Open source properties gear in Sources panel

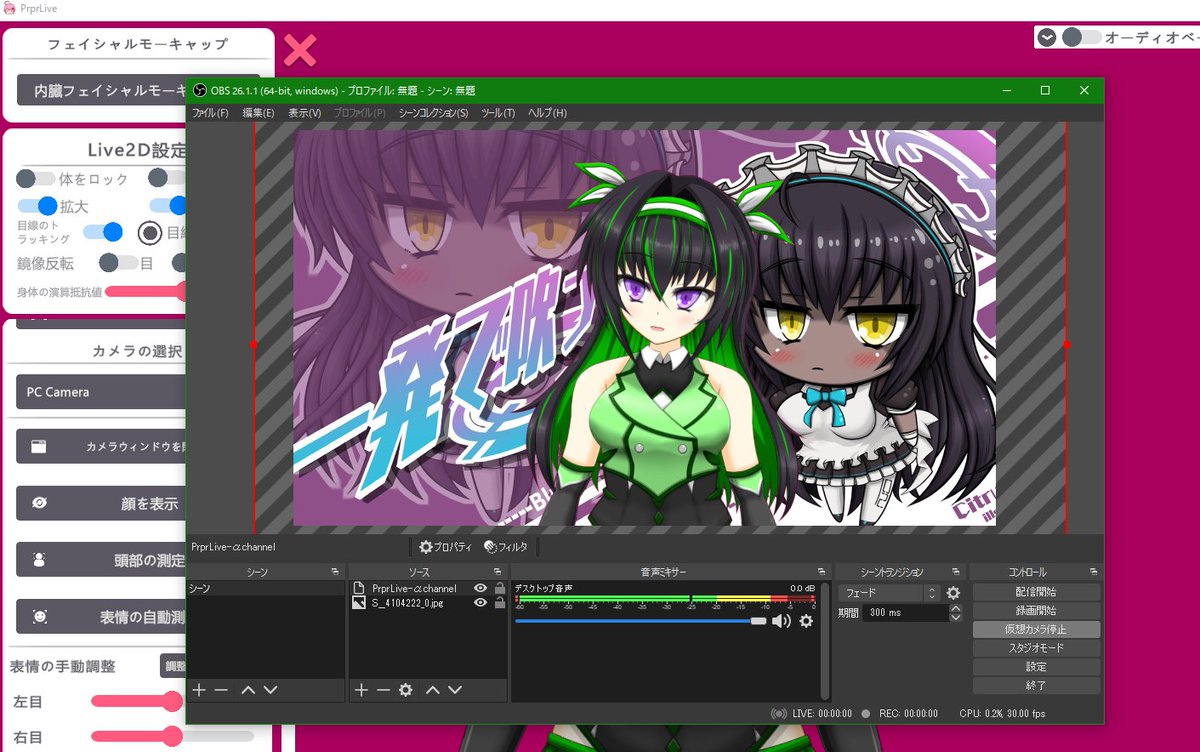[x=405, y=690]
